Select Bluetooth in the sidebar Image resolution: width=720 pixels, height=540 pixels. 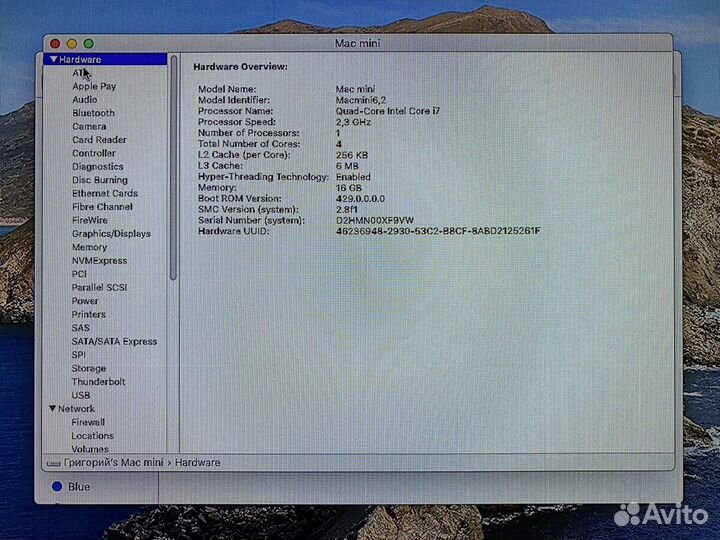93,113
